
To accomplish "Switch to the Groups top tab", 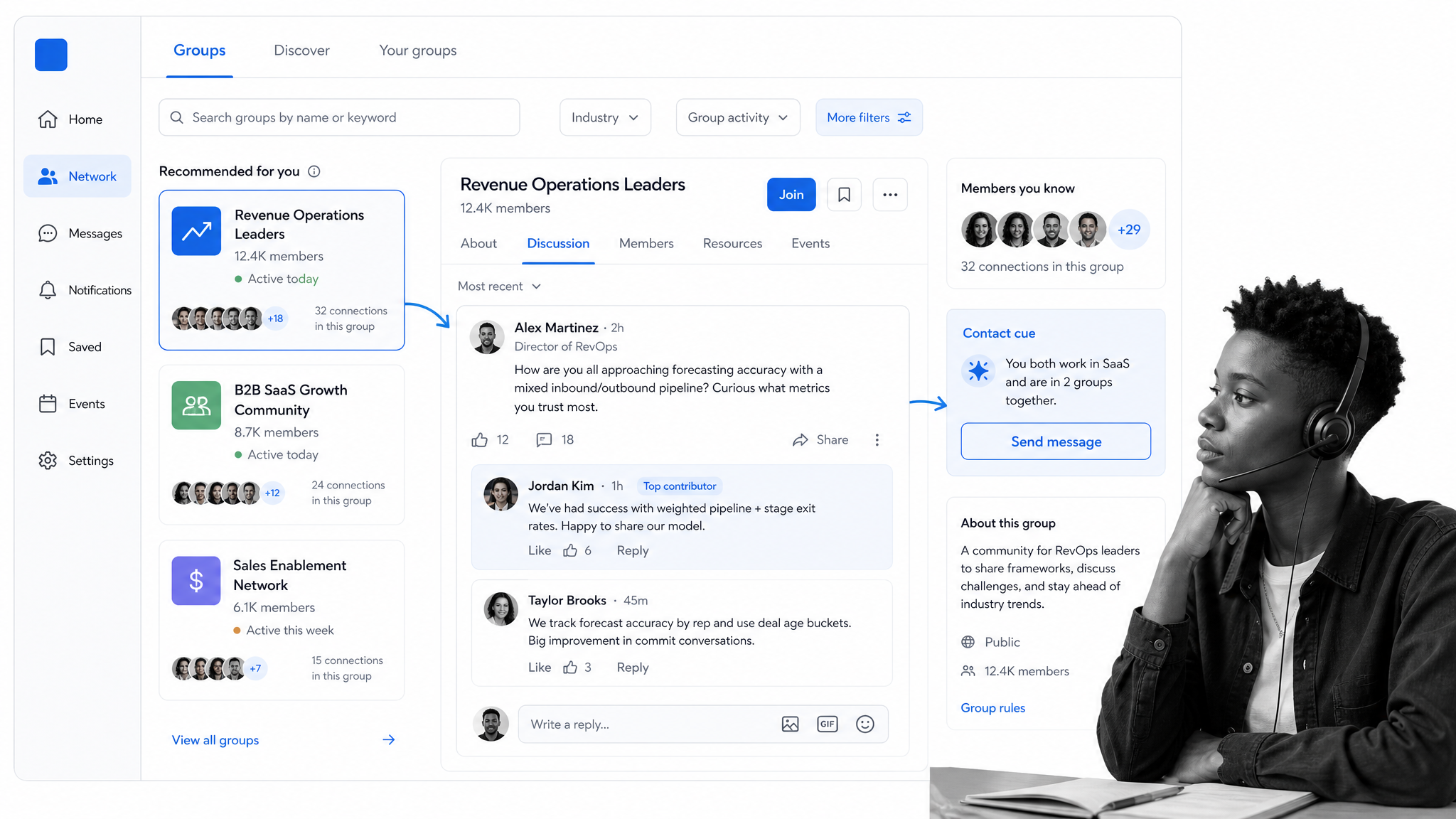I will click(200, 50).
